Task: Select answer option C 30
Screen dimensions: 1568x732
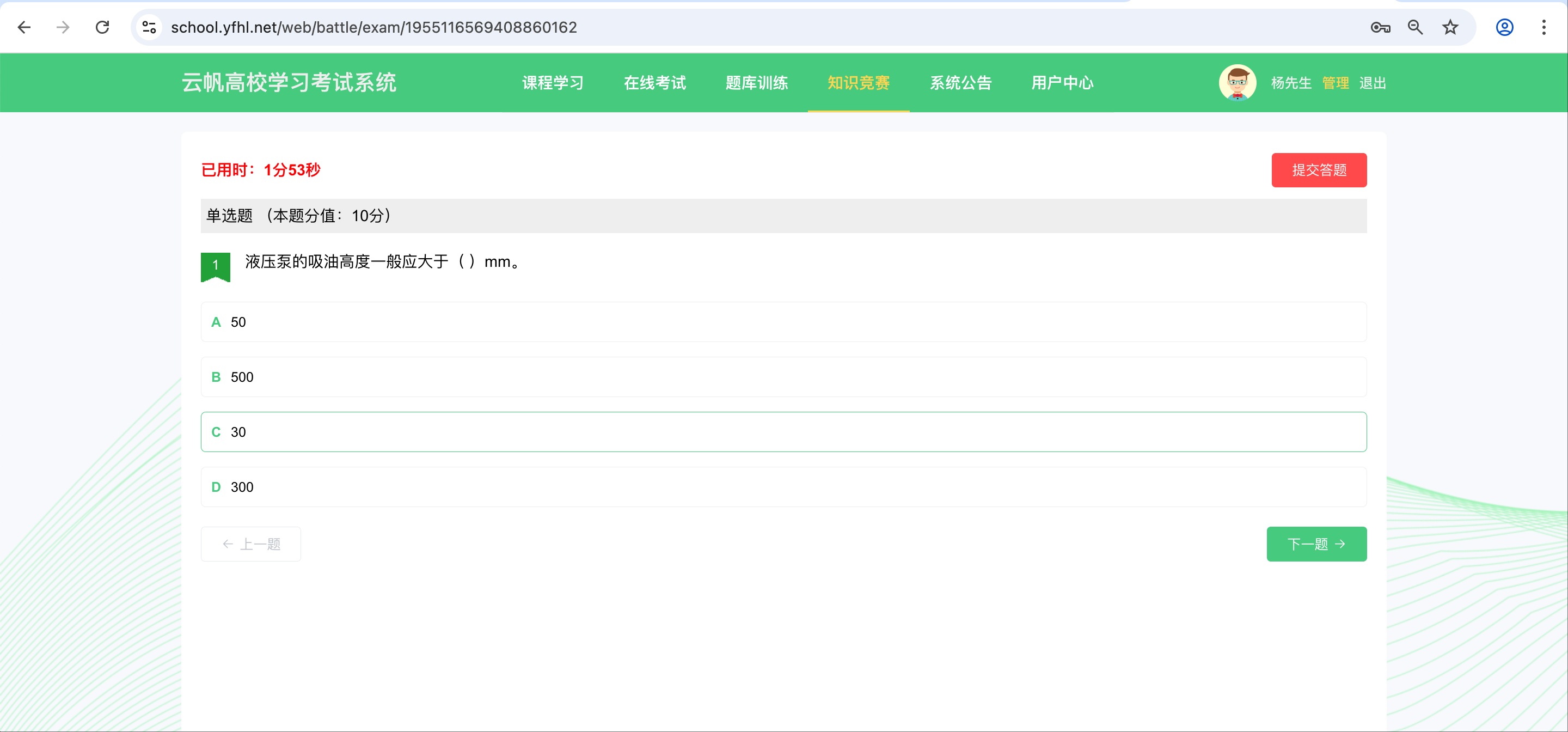Action: [783, 432]
